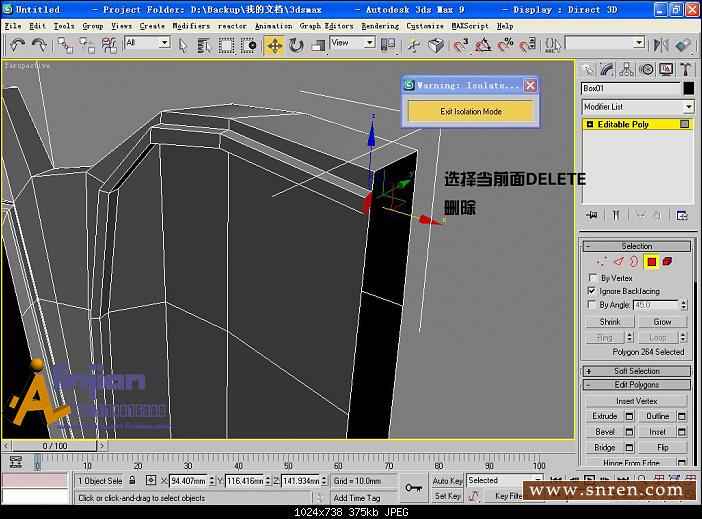Click the key icon for Set Keys
This screenshot has height=519, width=702.
(413, 487)
